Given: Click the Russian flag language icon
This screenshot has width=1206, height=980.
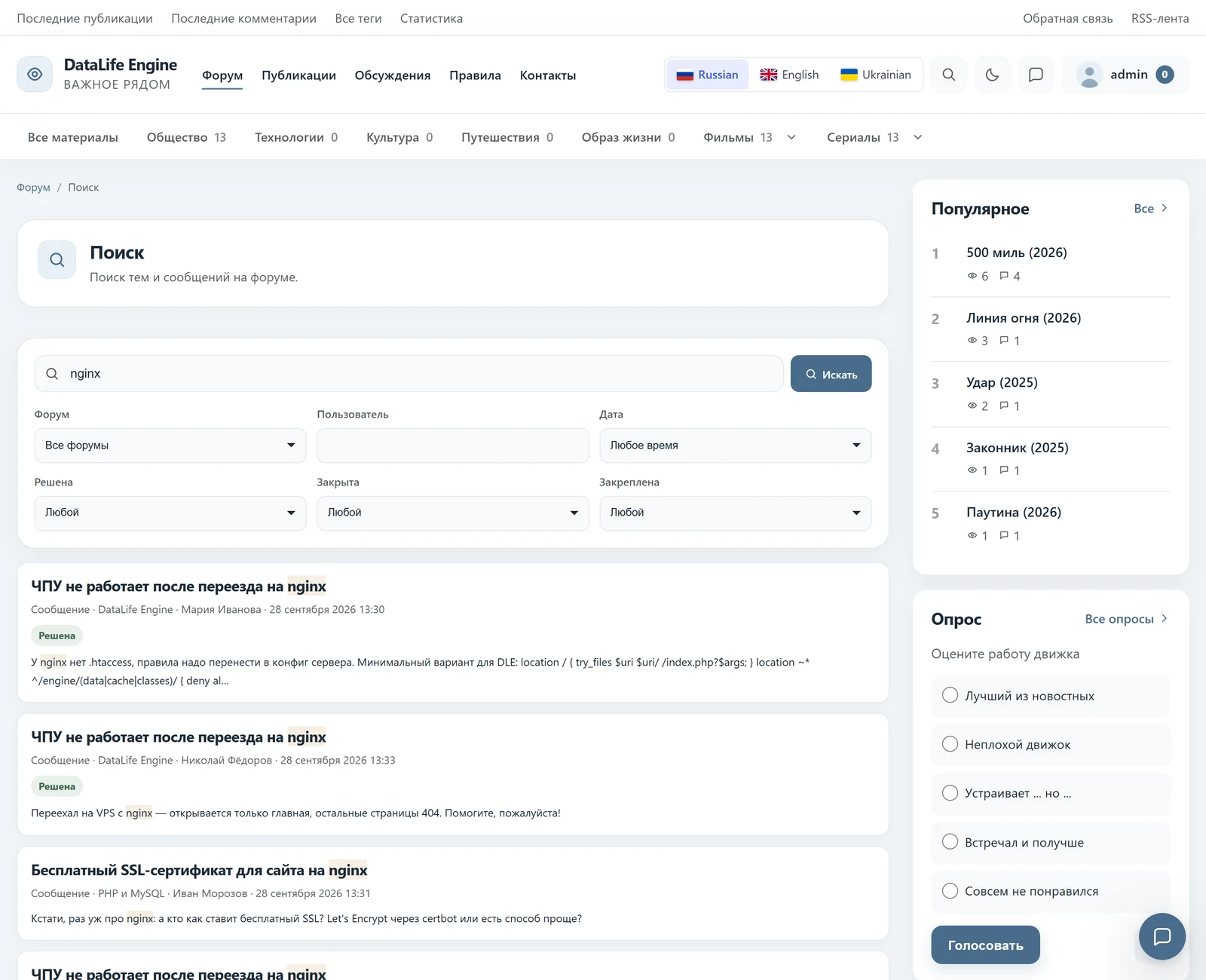Looking at the screenshot, I should pyautogui.click(x=684, y=75).
